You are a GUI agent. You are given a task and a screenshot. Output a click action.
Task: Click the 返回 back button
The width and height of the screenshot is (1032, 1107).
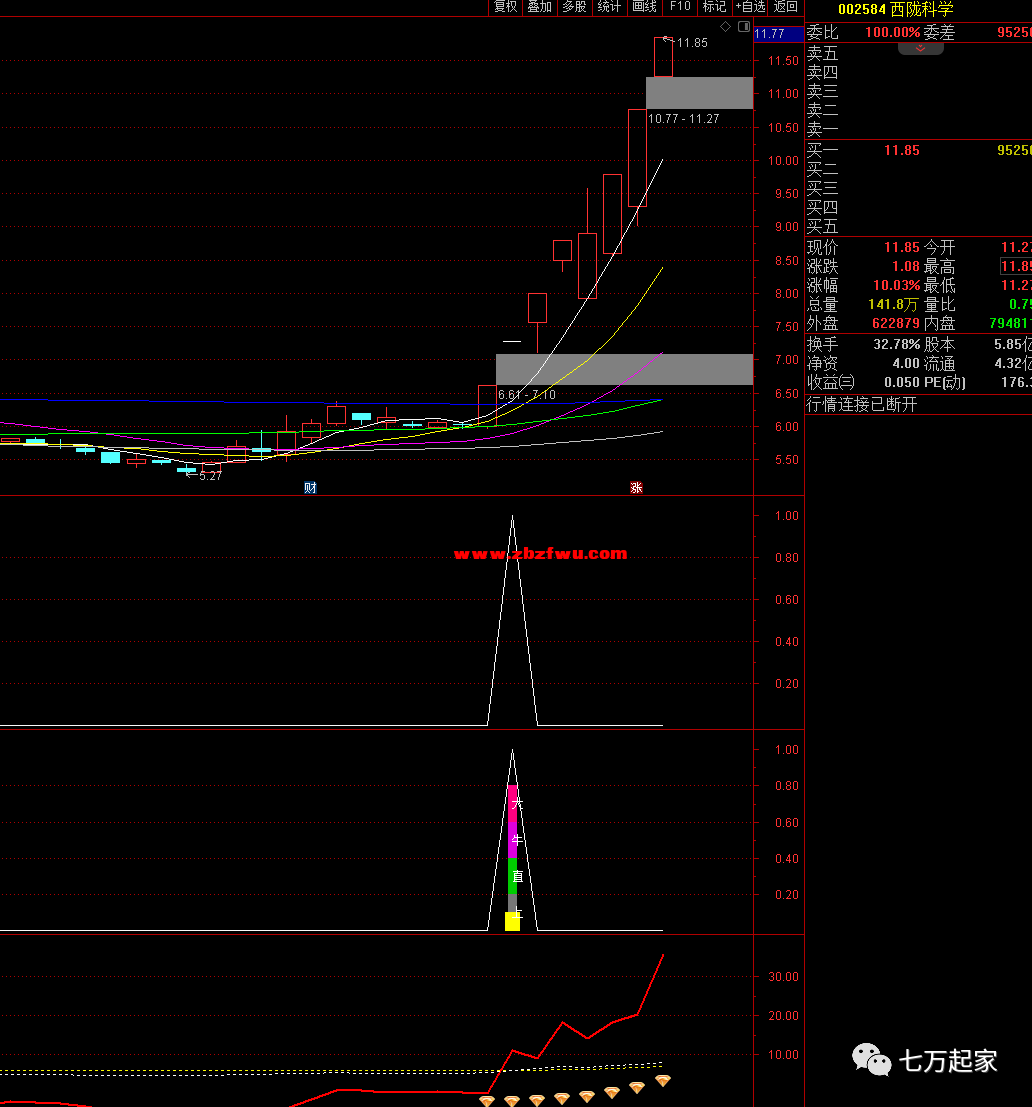click(x=786, y=7)
